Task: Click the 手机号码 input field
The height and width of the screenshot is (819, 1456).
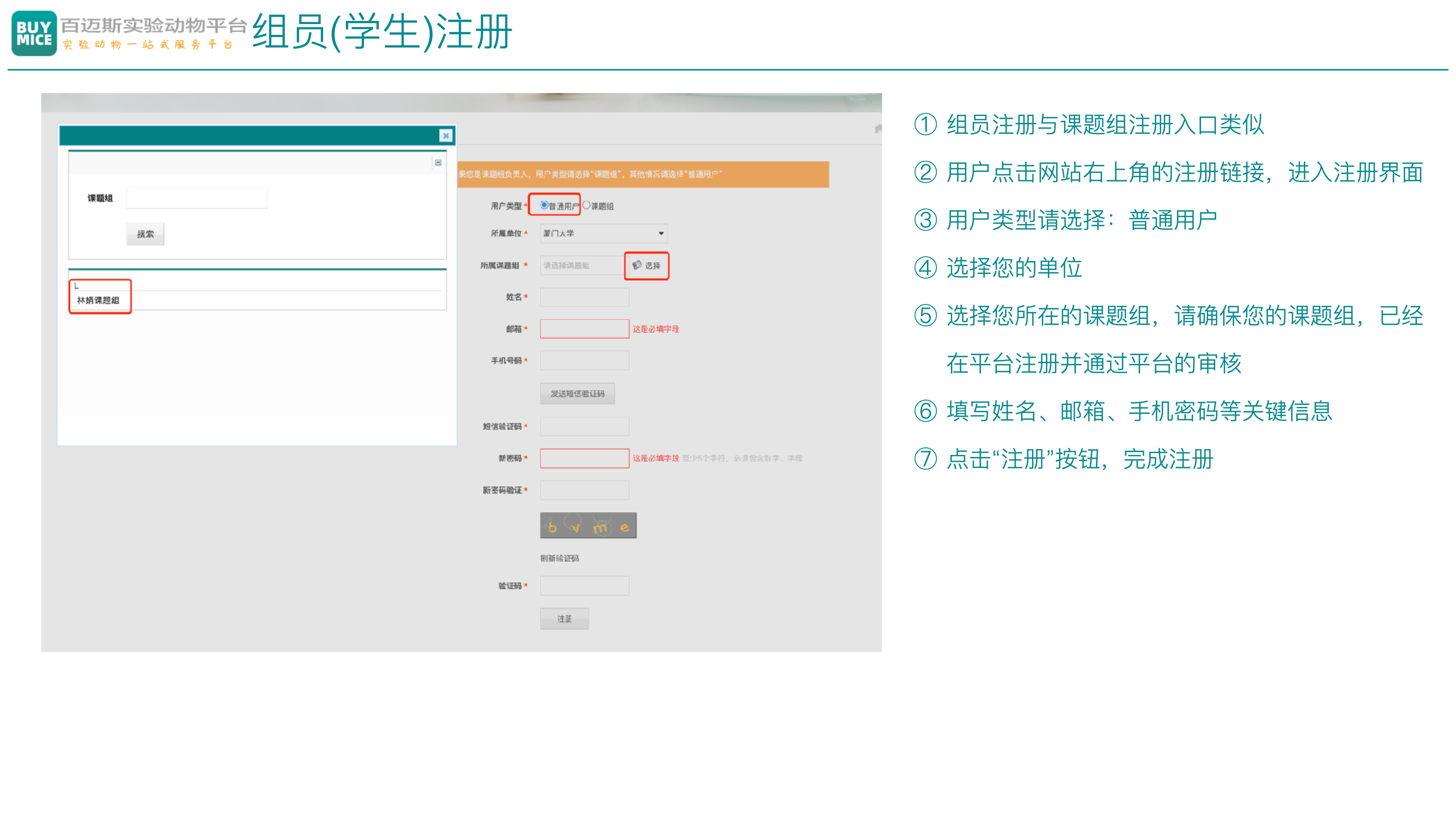Action: tap(585, 361)
